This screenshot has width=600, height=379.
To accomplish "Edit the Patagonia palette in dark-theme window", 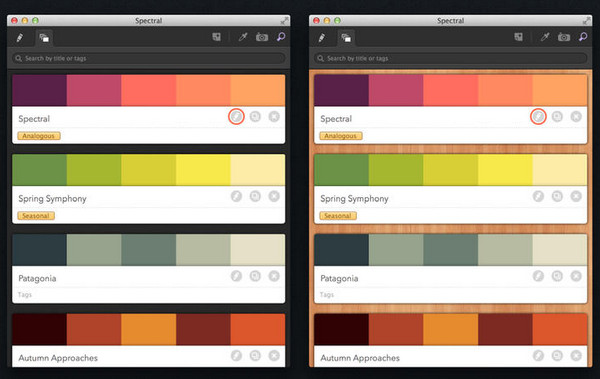I will pyautogui.click(x=236, y=276).
